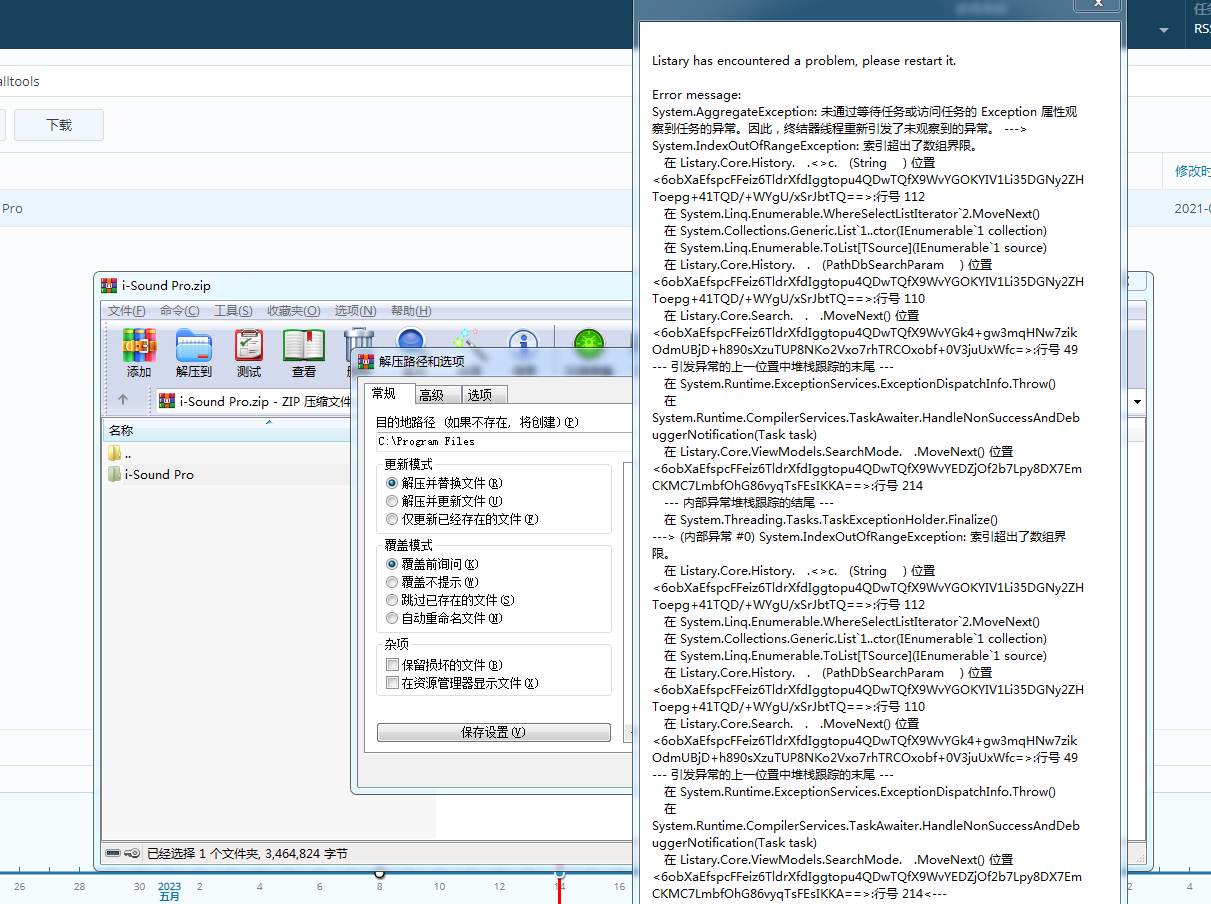Click the 'alltools' breadcrumb text
The image size is (1211, 904).
click(20, 81)
